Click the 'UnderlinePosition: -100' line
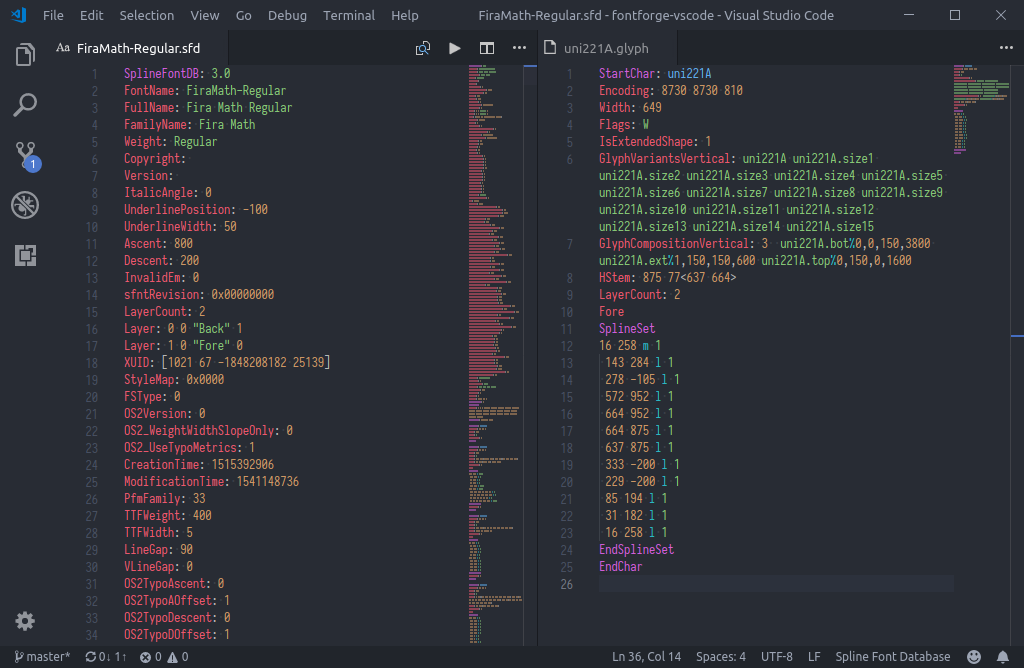Image resolution: width=1024 pixels, height=668 pixels. point(196,210)
